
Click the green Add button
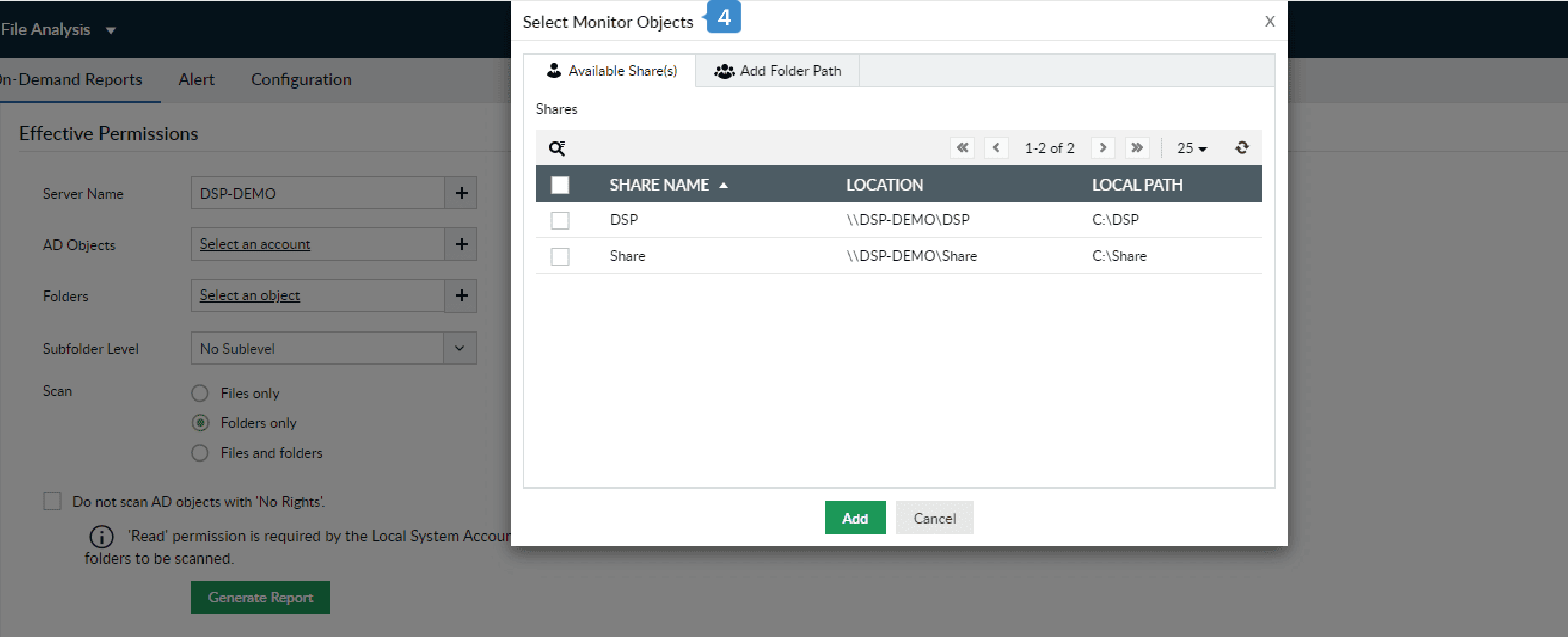click(x=855, y=518)
